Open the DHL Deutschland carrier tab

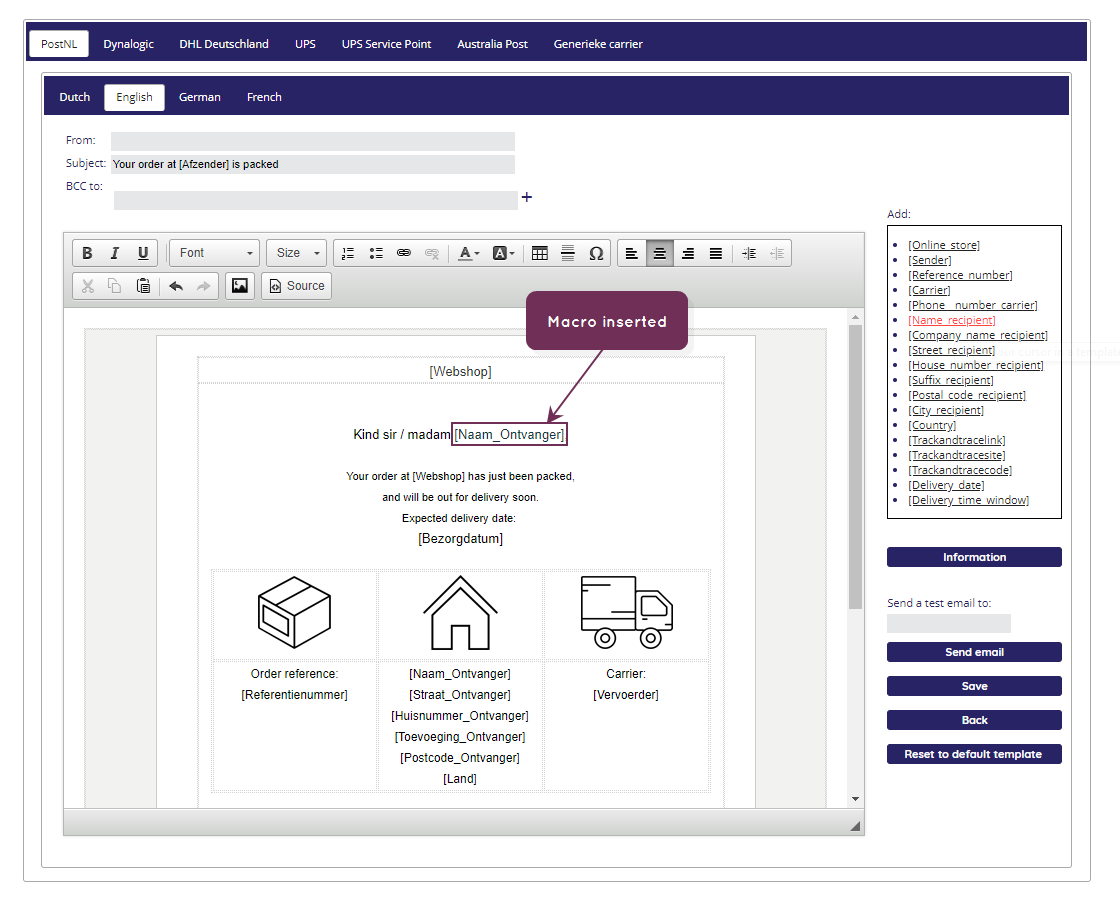click(x=224, y=44)
